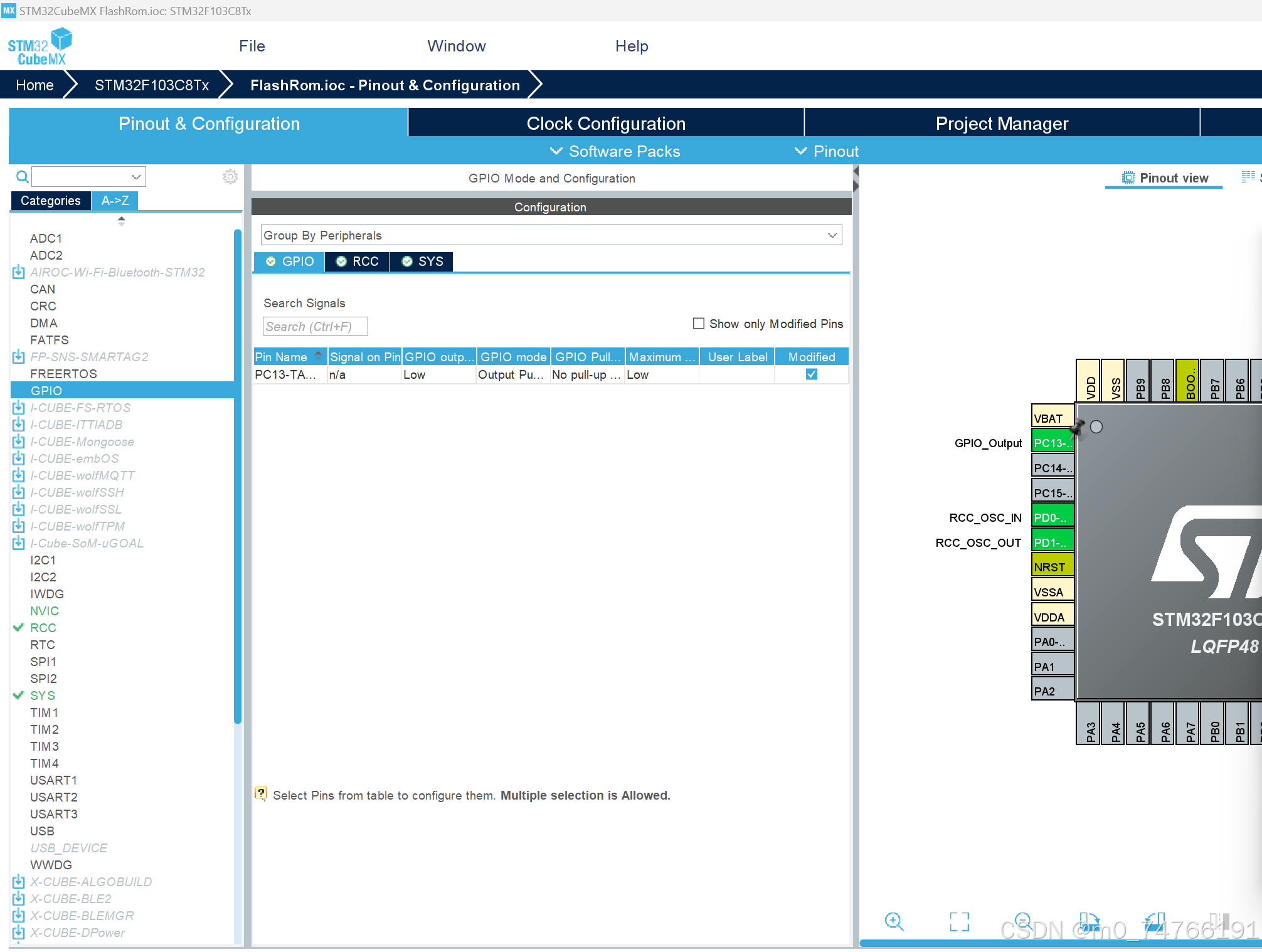Expand the Software Packs dropdown

[615, 151]
